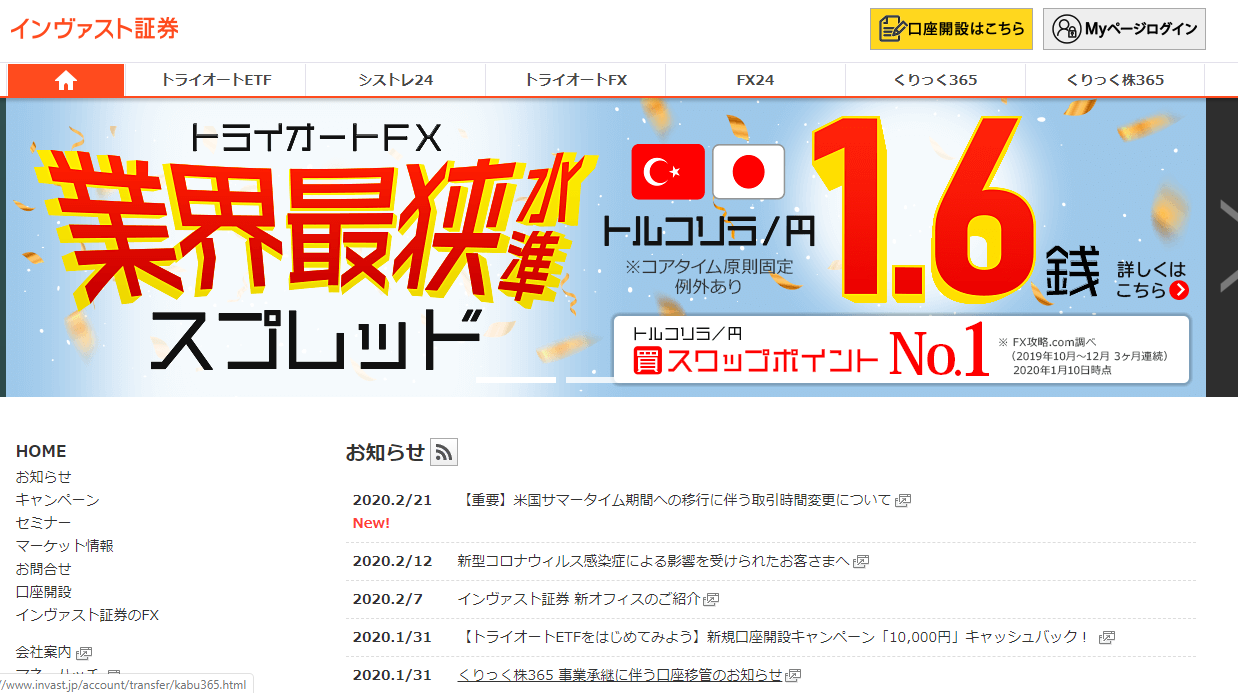The width and height of the screenshot is (1238, 693).
Task: Open the HOME sidebar link
Action: [41, 451]
